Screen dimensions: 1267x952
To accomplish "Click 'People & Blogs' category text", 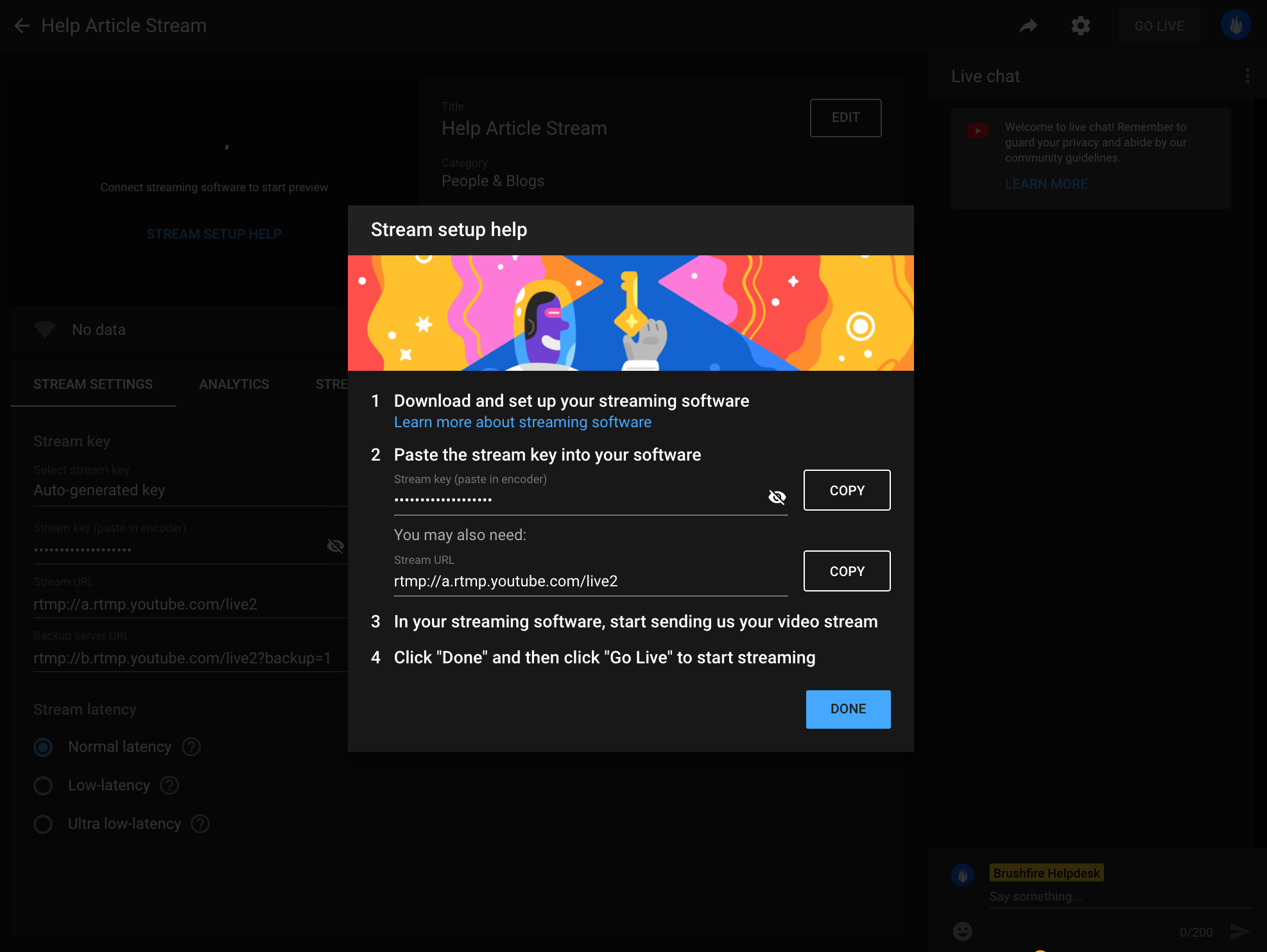I will (492, 181).
